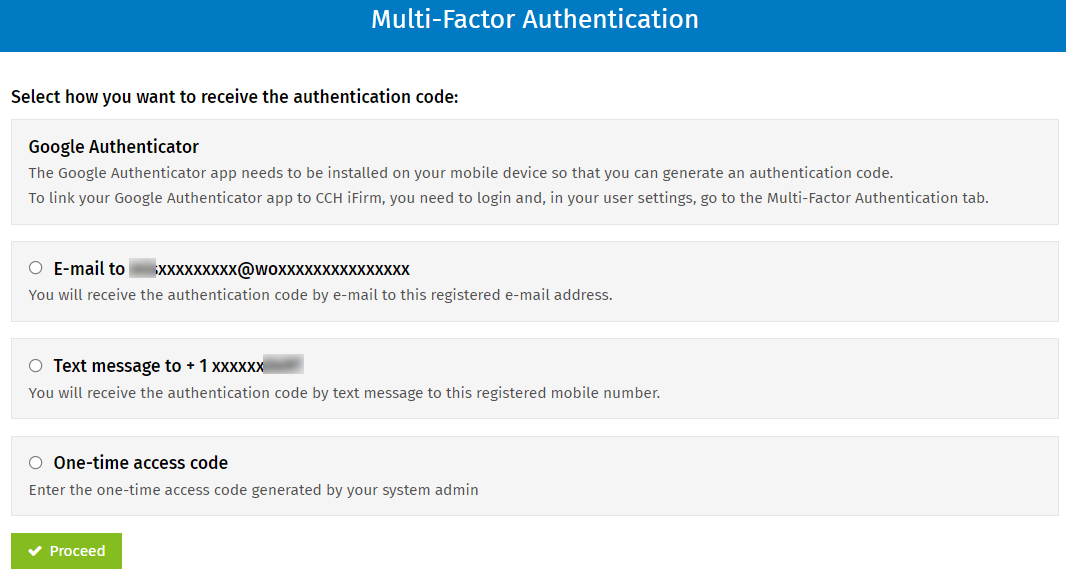
Task: Click the registered e-mail address description text
Action: pos(320,295)
